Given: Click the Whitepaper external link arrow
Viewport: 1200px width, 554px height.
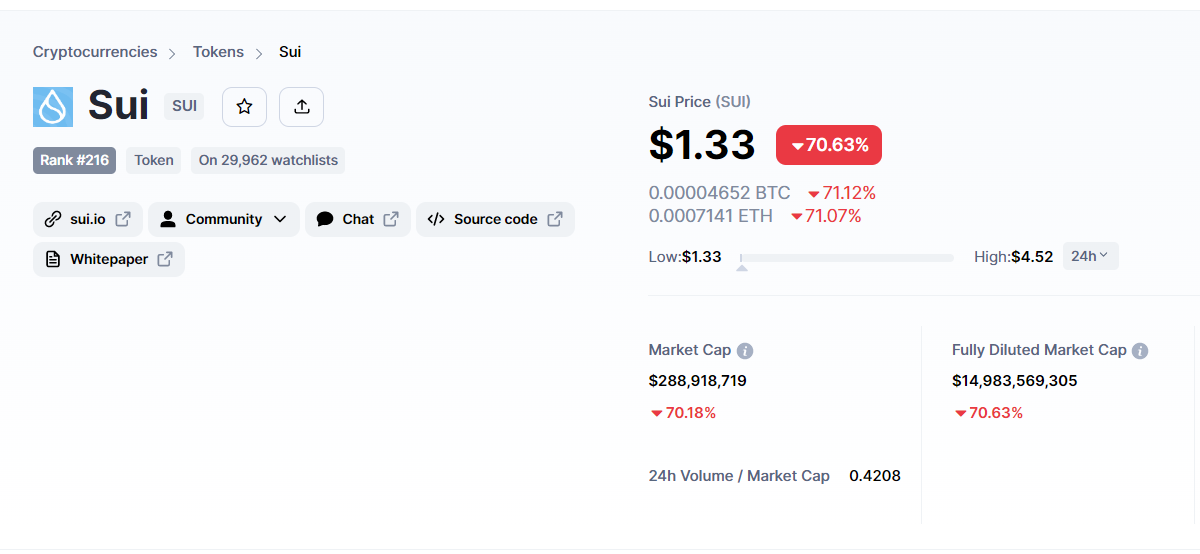Looking at the screenshot, I should coord(165,259).
